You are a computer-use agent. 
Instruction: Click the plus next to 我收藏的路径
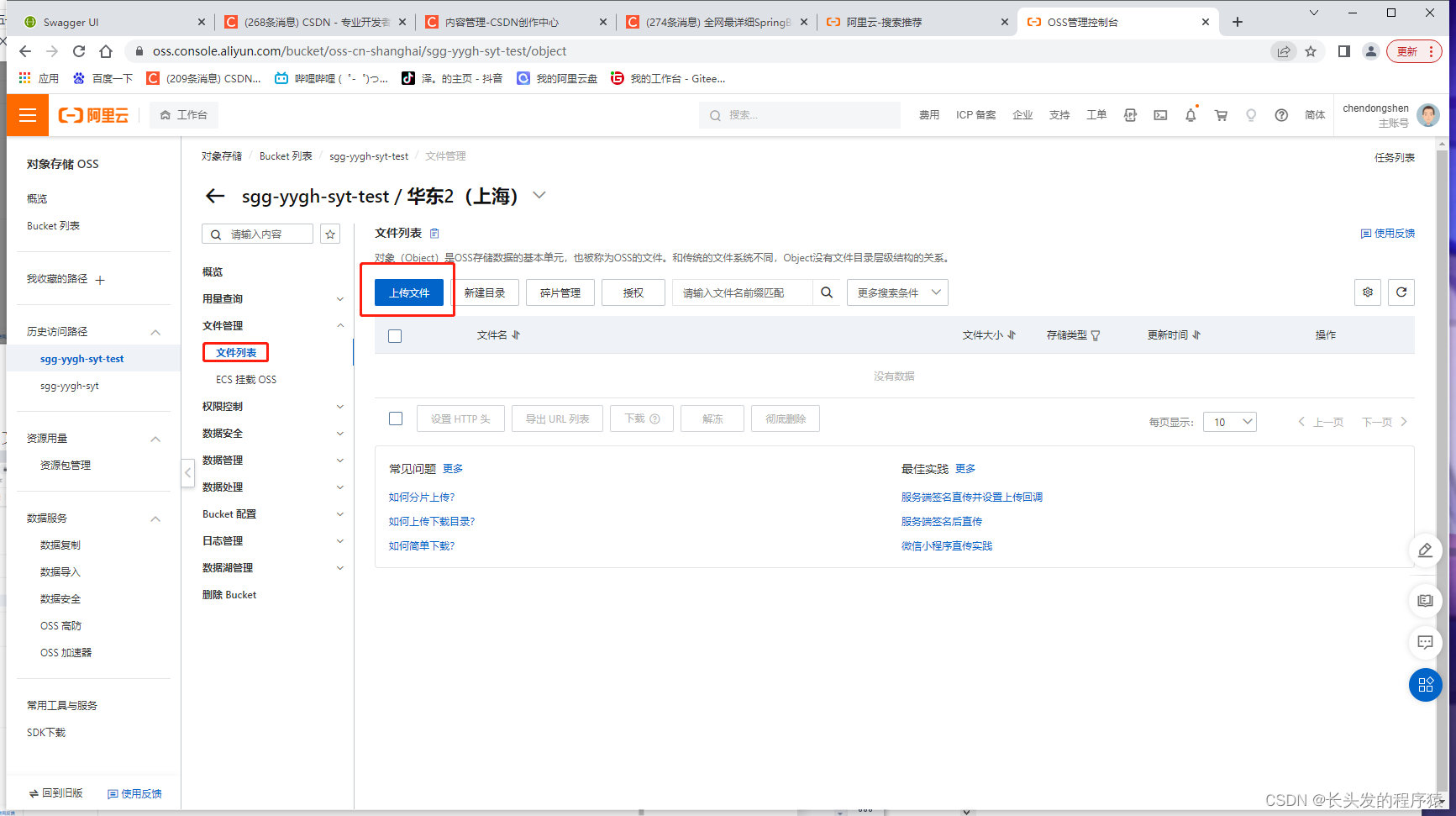click(100, 280)
